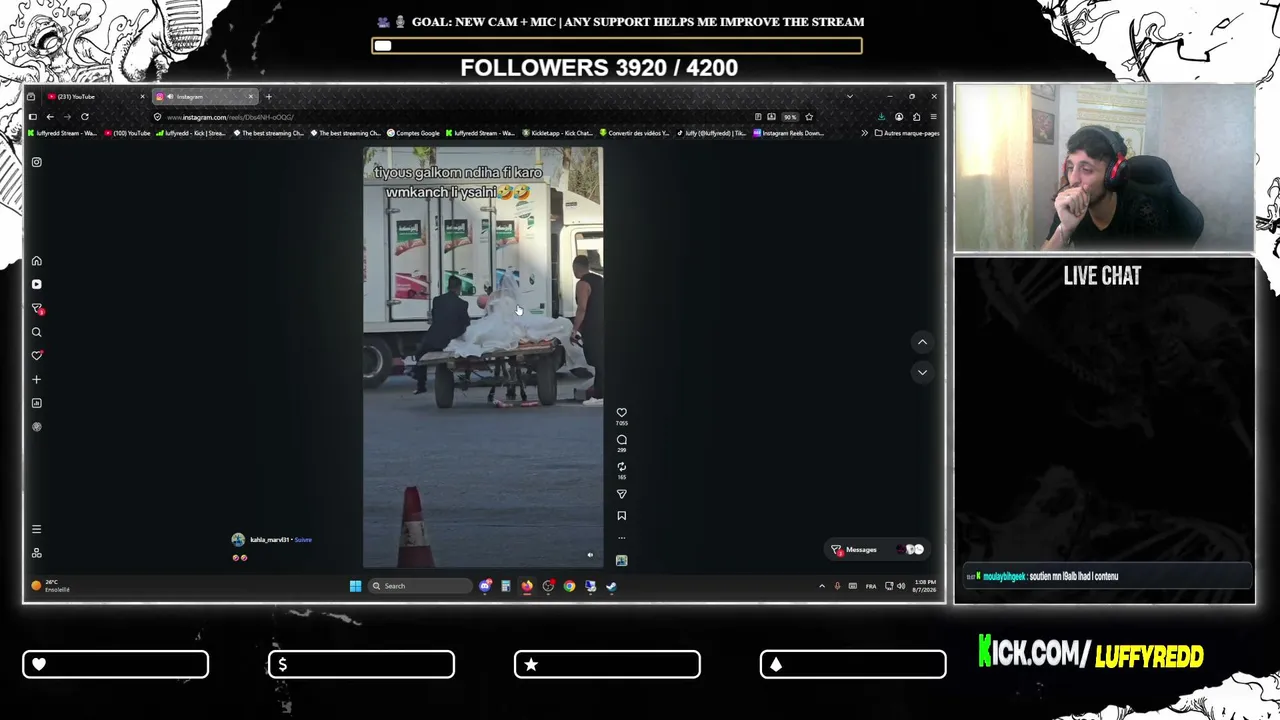Open a new browser tab with plus

[268, 96]
